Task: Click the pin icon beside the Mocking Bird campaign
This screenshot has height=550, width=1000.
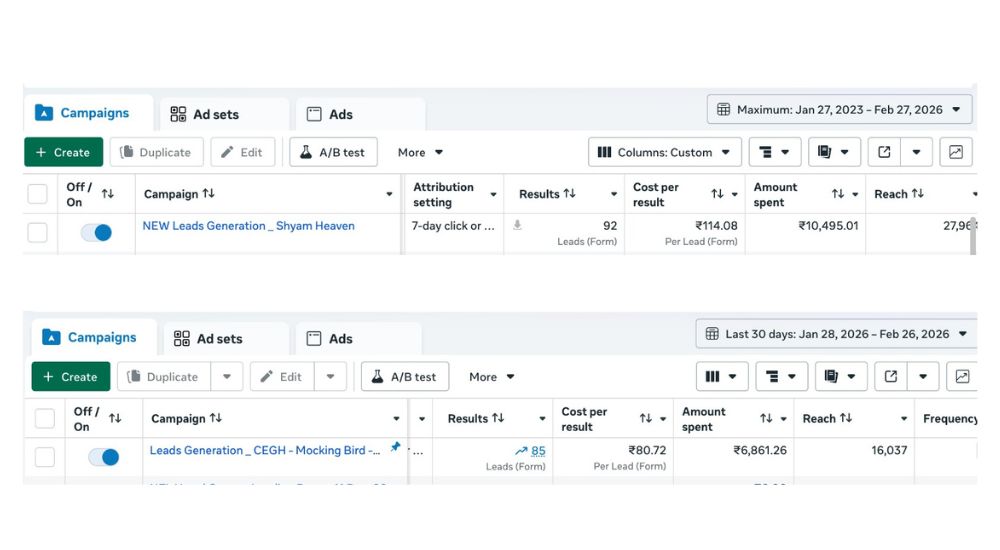Action: point(395,448)
